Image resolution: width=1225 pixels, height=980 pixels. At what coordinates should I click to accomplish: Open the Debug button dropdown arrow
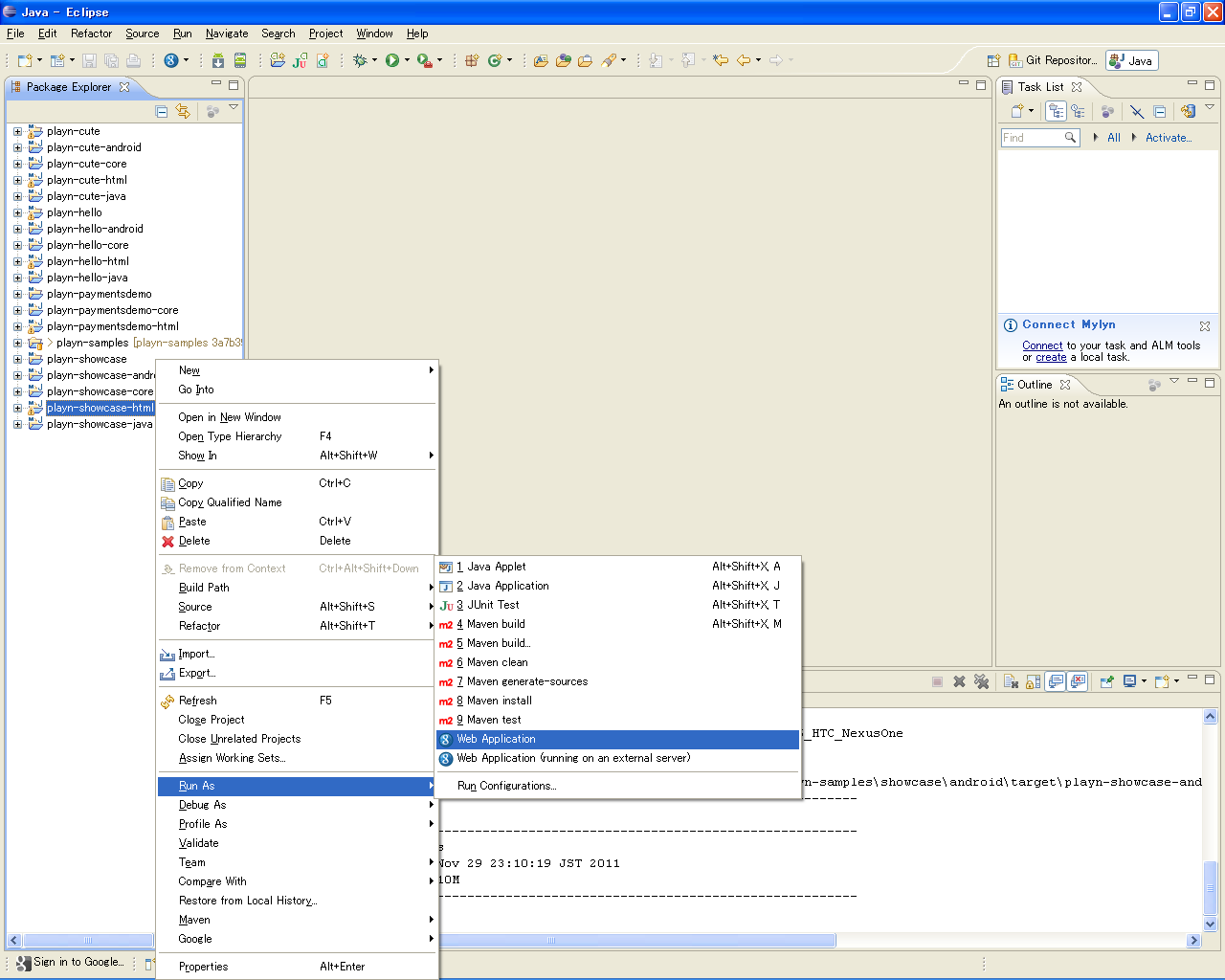pos(374,60)
